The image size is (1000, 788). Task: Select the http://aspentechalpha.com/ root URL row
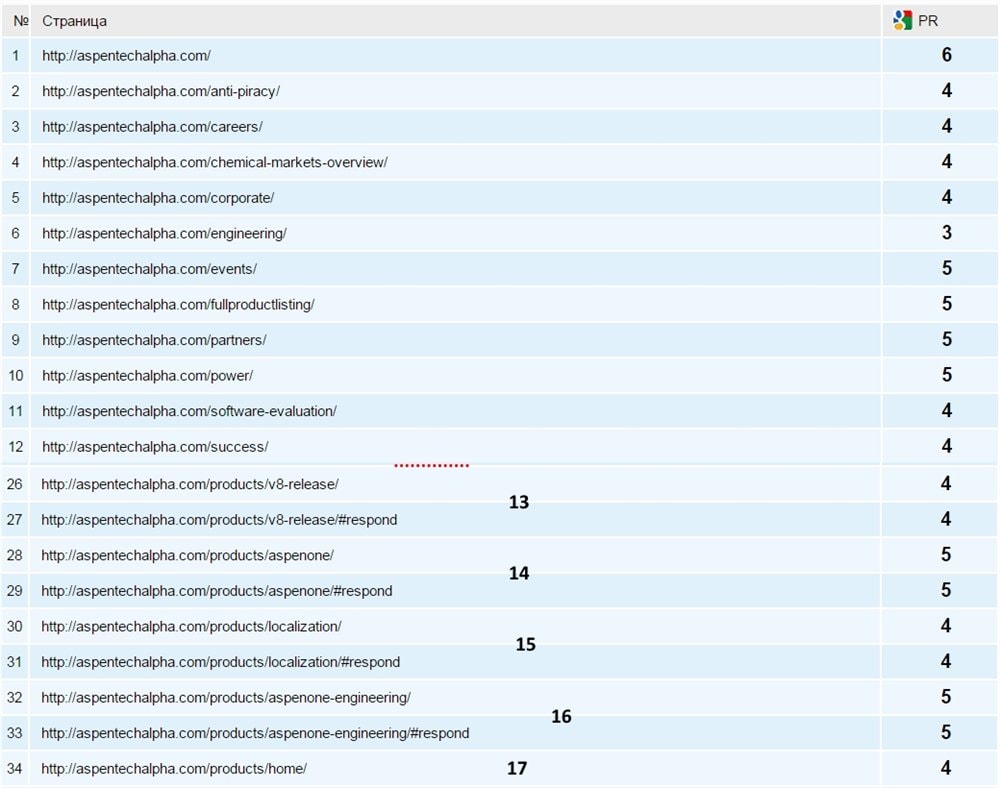point(126,55)
